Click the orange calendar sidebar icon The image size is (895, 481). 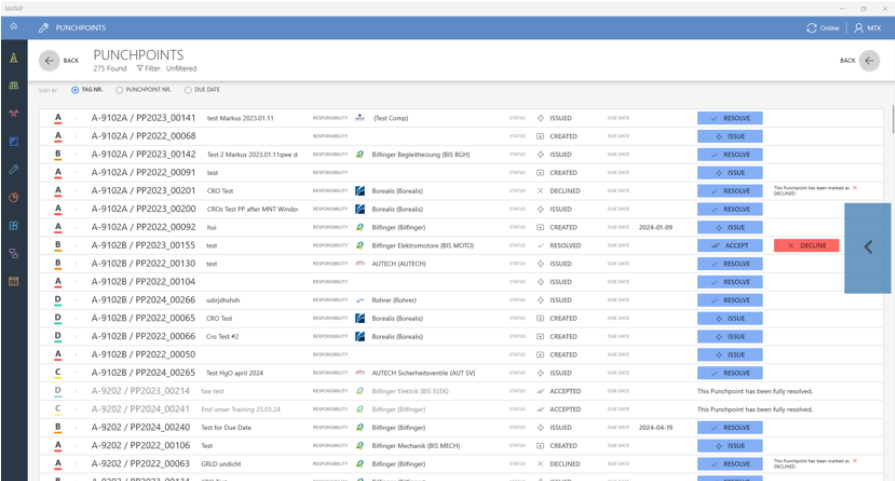[x=13, y=281]
